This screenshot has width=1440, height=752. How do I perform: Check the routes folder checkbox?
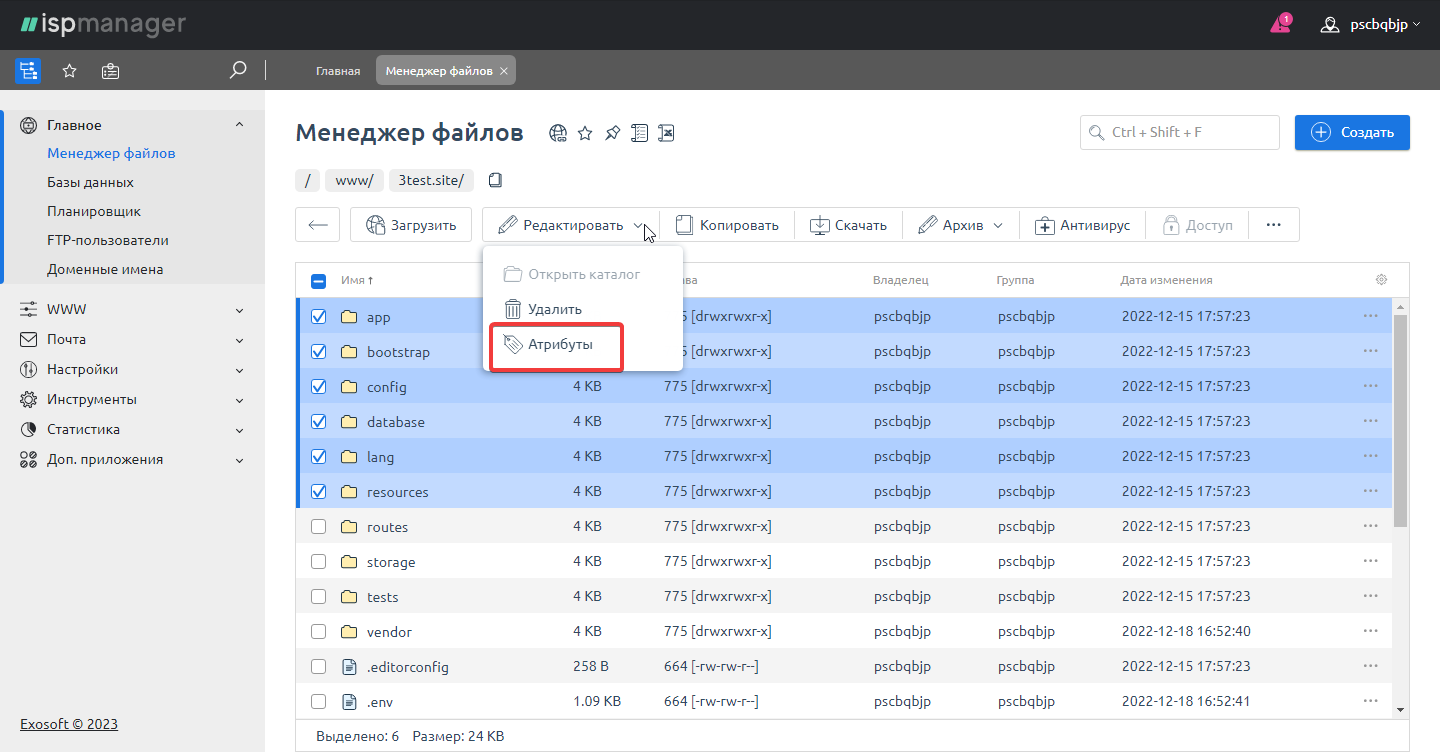point(318,526)
